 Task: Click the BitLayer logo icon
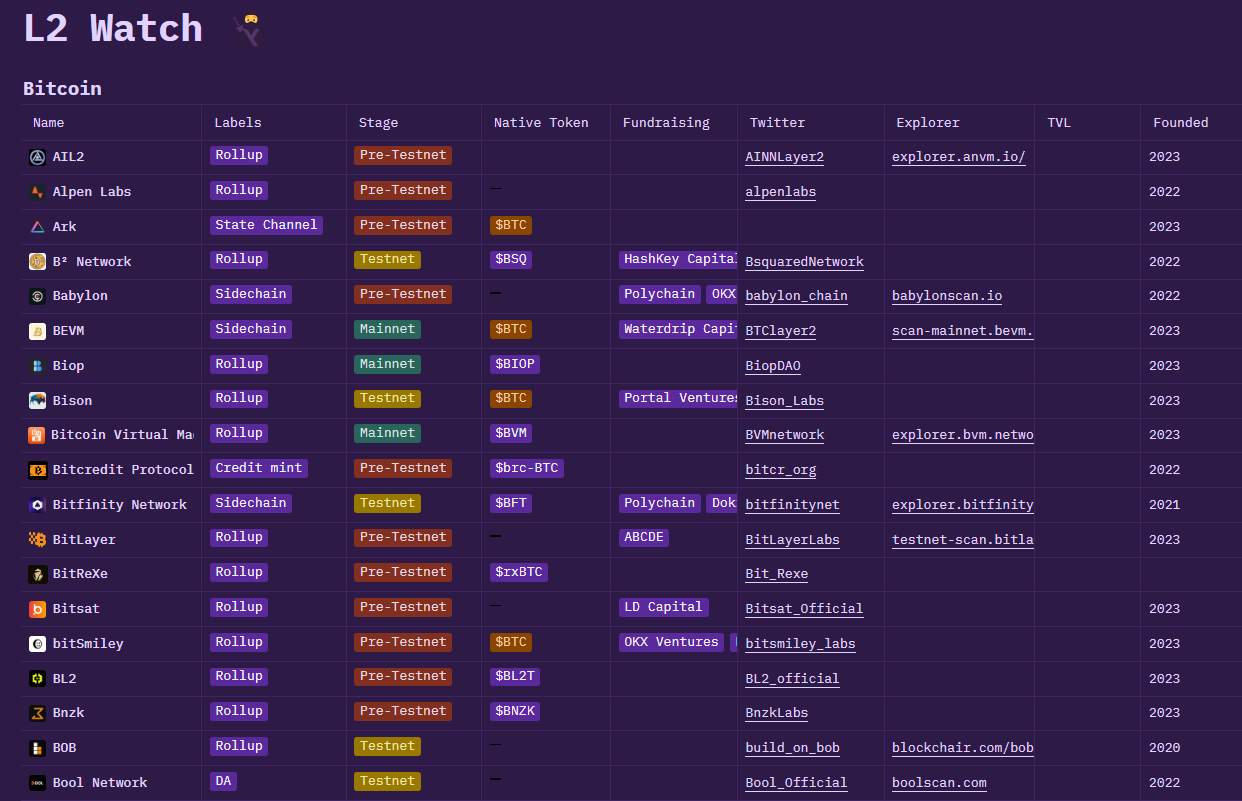[37, 540]
